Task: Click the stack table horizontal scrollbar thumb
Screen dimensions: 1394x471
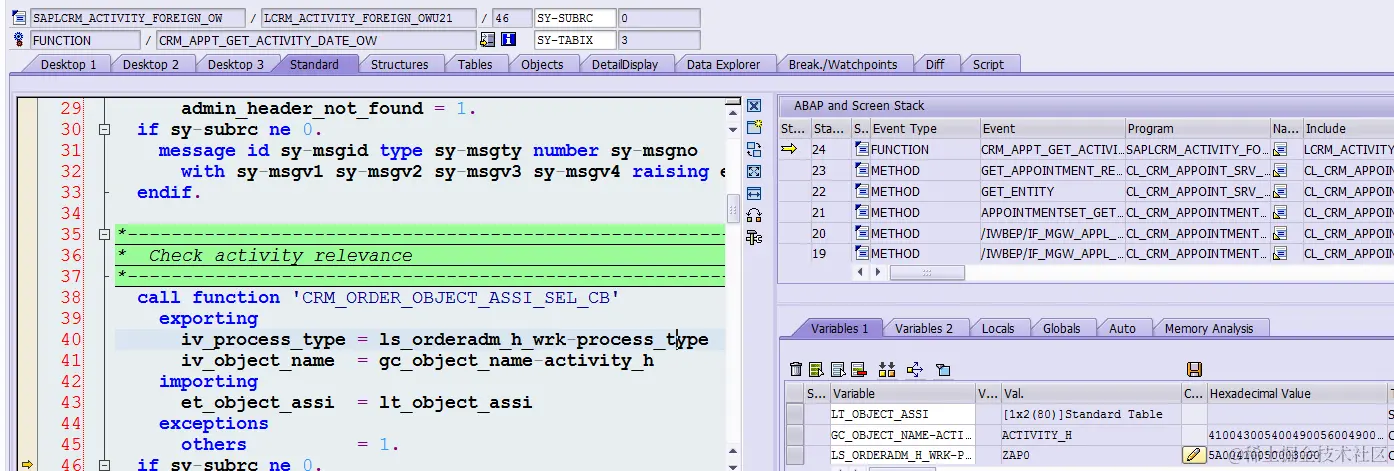Action: [927, 272]
